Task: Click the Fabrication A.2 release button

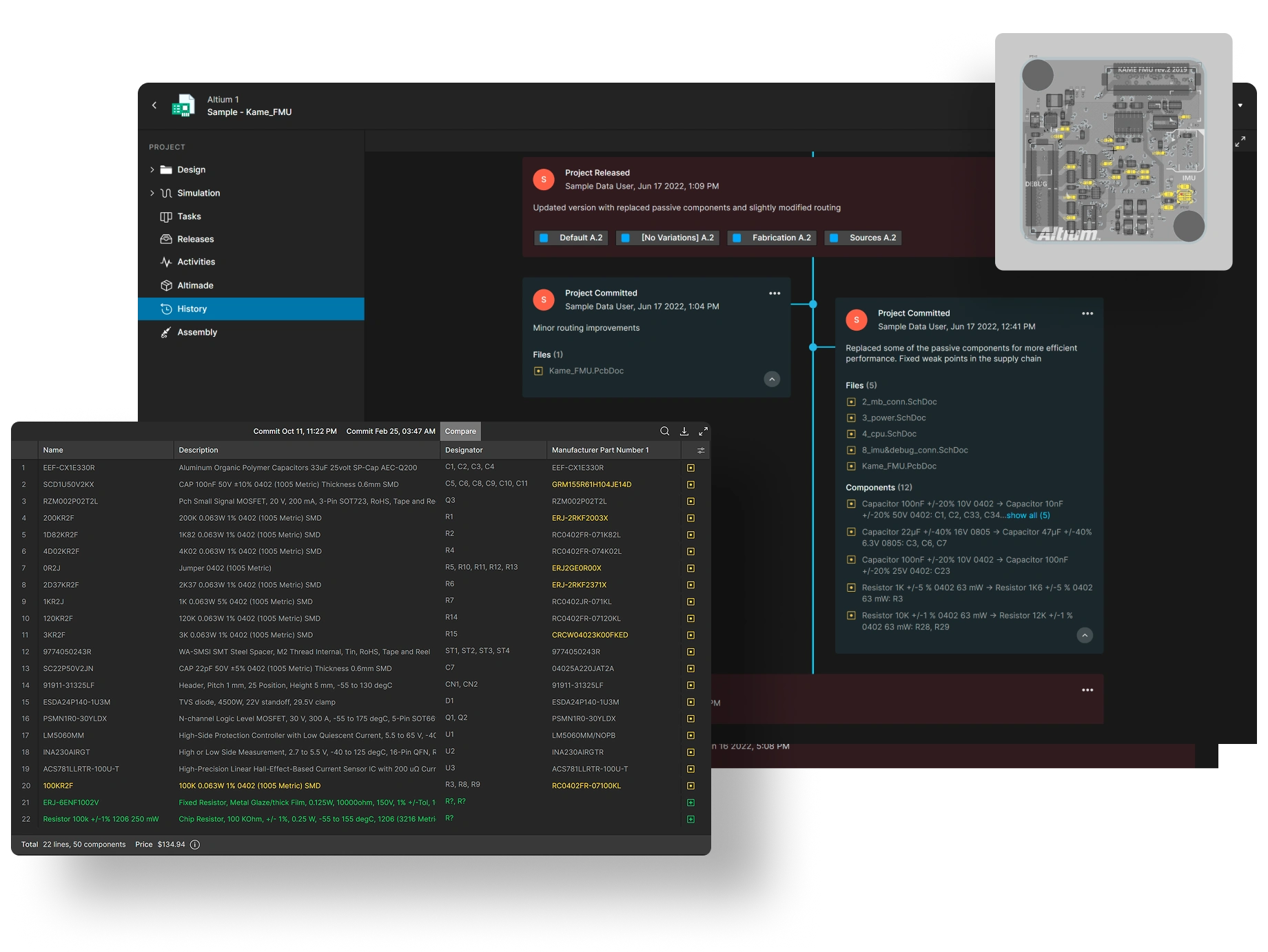Action: [773, 238]
